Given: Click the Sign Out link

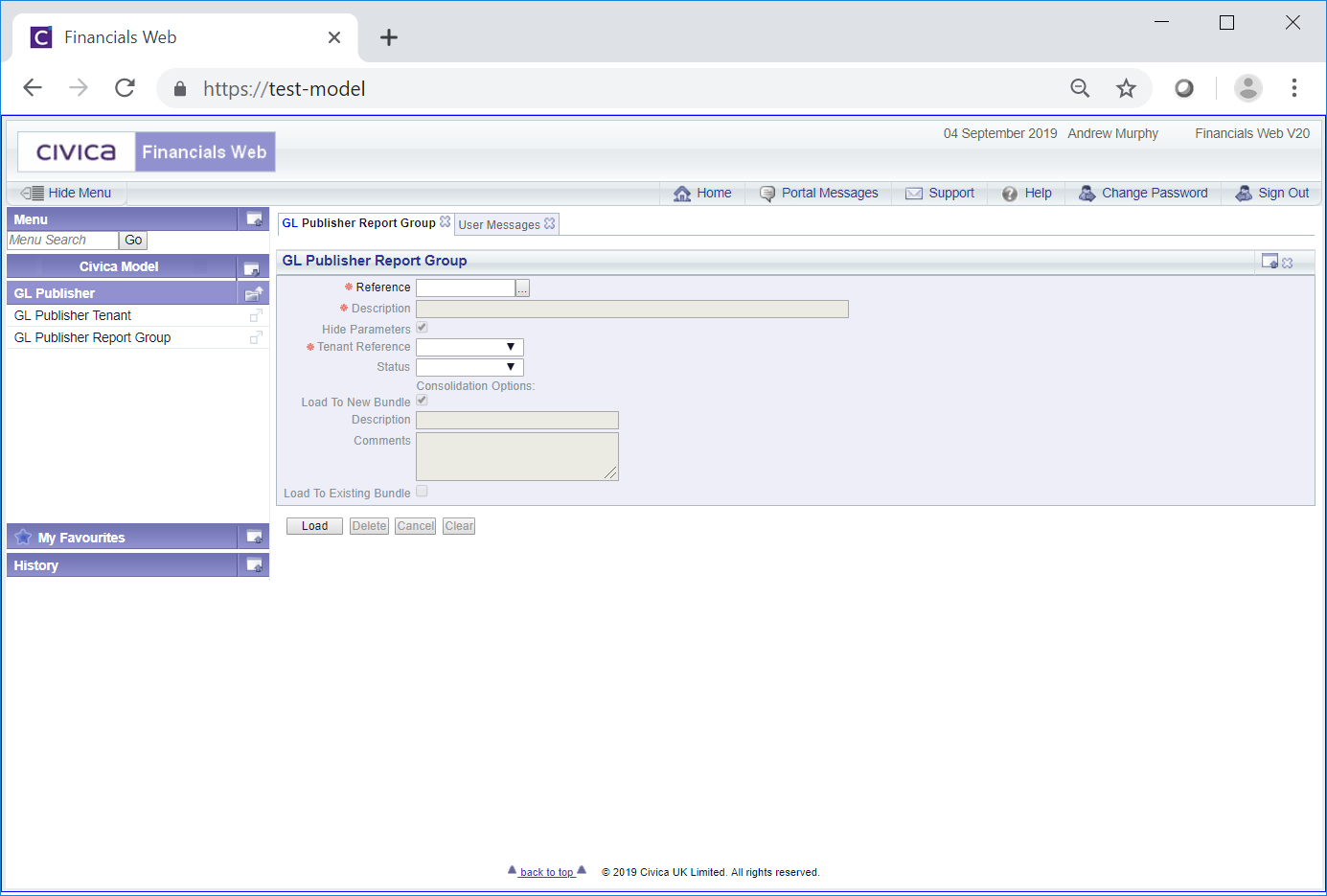Looking at the screenshot, I should pyautogui.click(x=1284, y=194).
